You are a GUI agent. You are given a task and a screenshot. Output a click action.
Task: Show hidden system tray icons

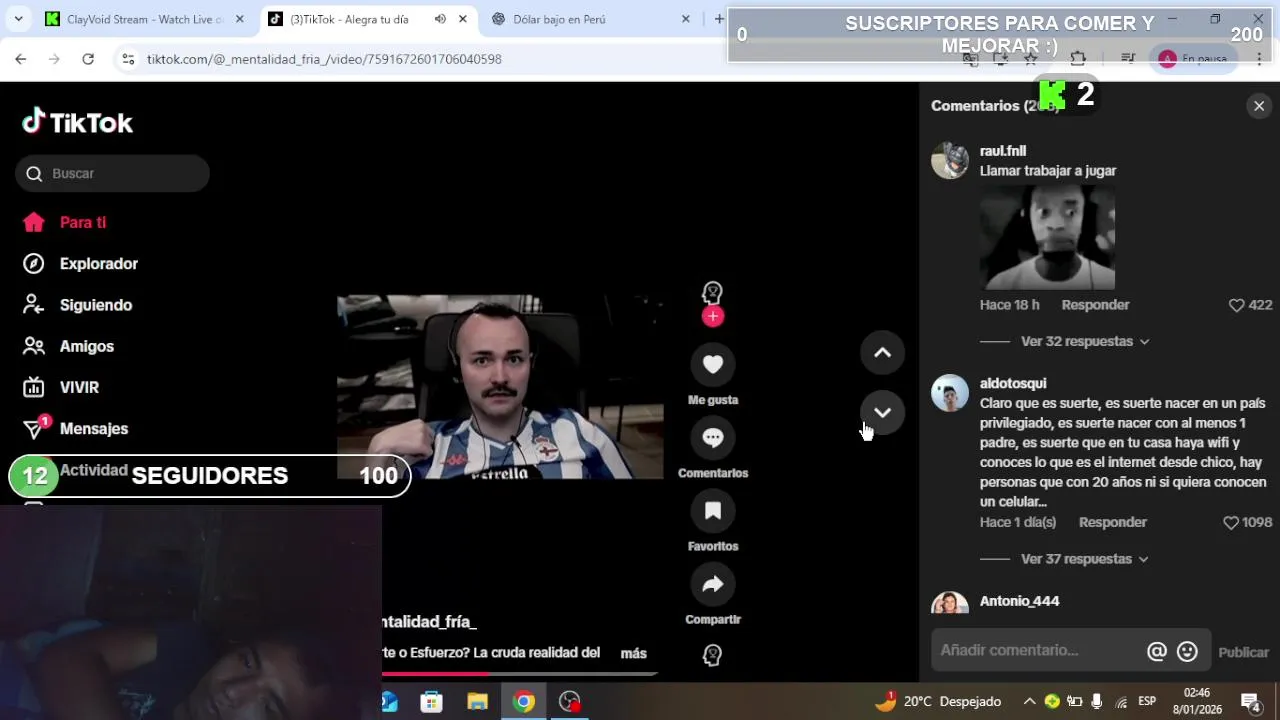click(1028, 701)
